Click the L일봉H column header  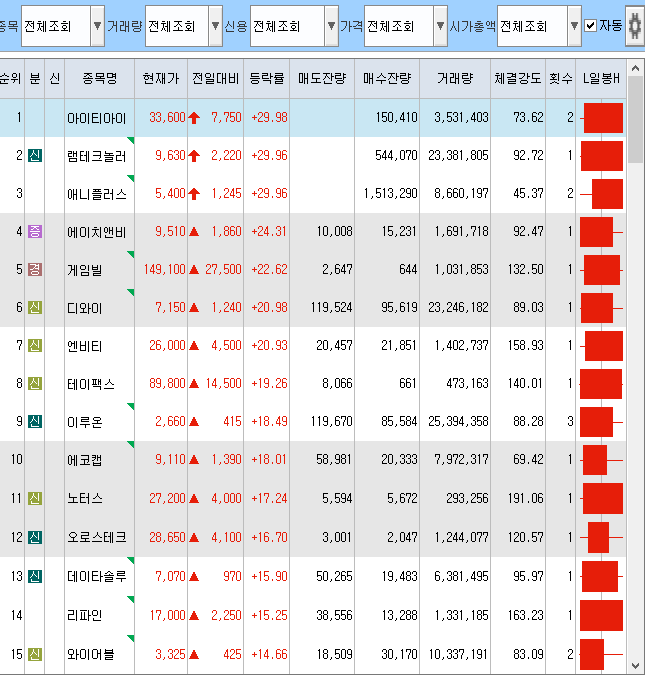click(601, 78)
